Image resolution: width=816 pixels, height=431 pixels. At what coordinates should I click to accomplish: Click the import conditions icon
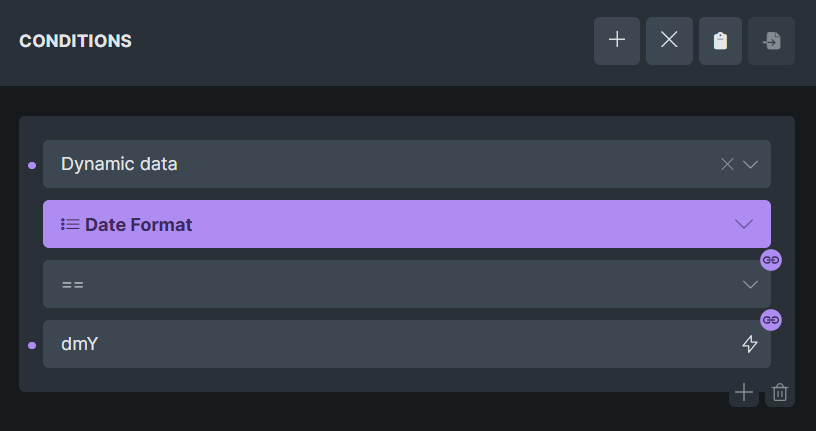click(x=772, y=41)
